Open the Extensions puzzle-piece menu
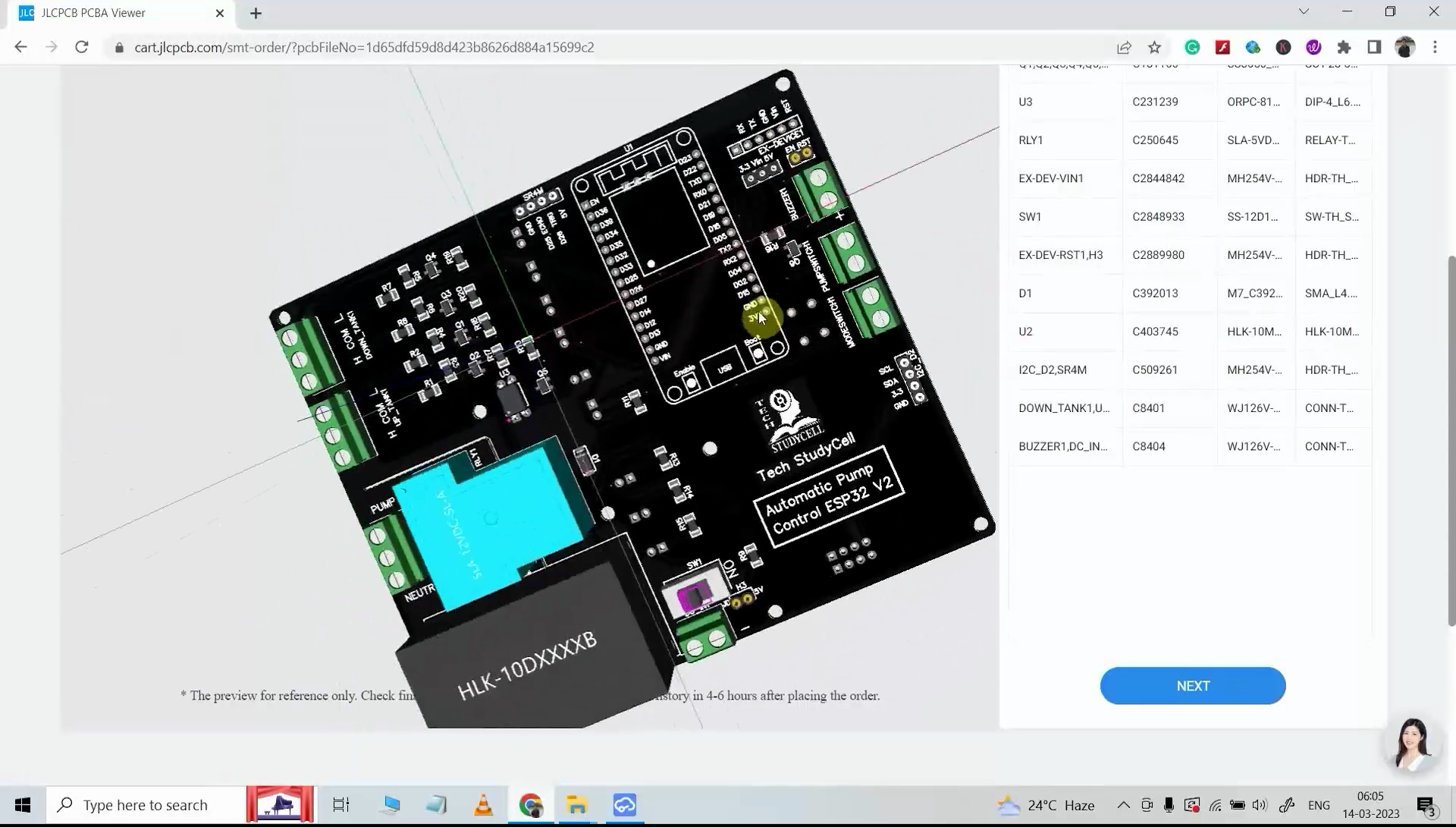Image resolution: width=1456 pixels, height=827 pixels. [1344, 47]
